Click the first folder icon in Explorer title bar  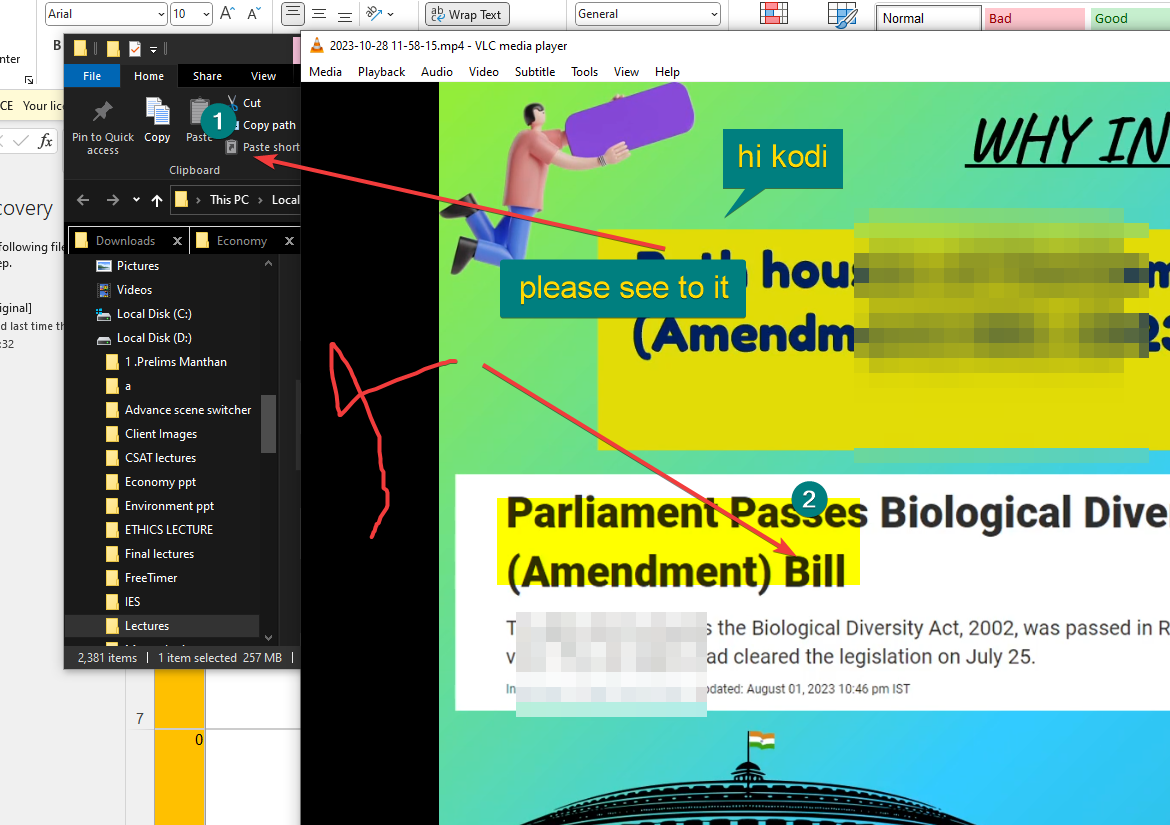click(x=80, y=49)
